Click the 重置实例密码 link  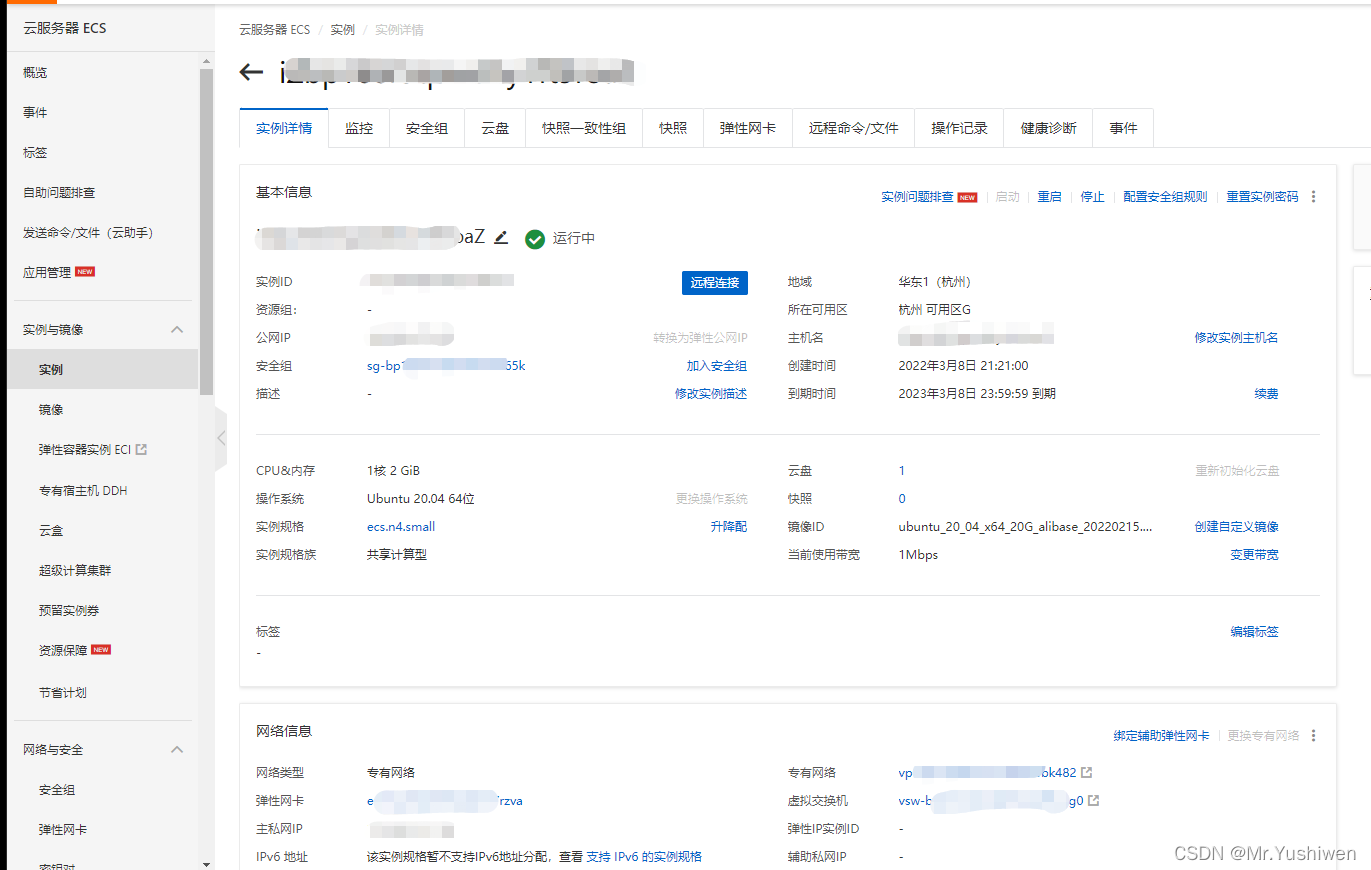point(1262,197)
